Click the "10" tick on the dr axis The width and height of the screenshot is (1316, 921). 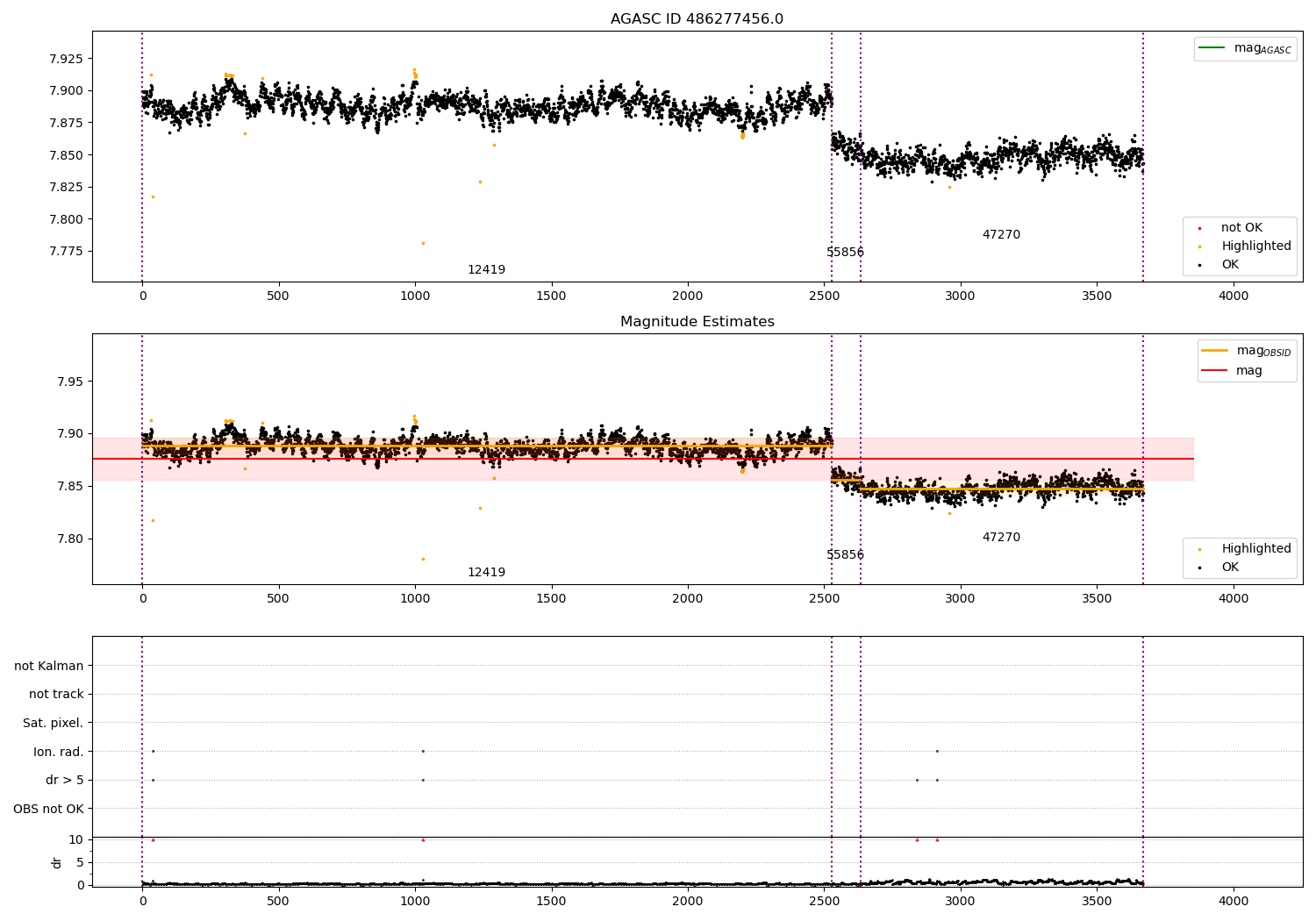(76, 839)
